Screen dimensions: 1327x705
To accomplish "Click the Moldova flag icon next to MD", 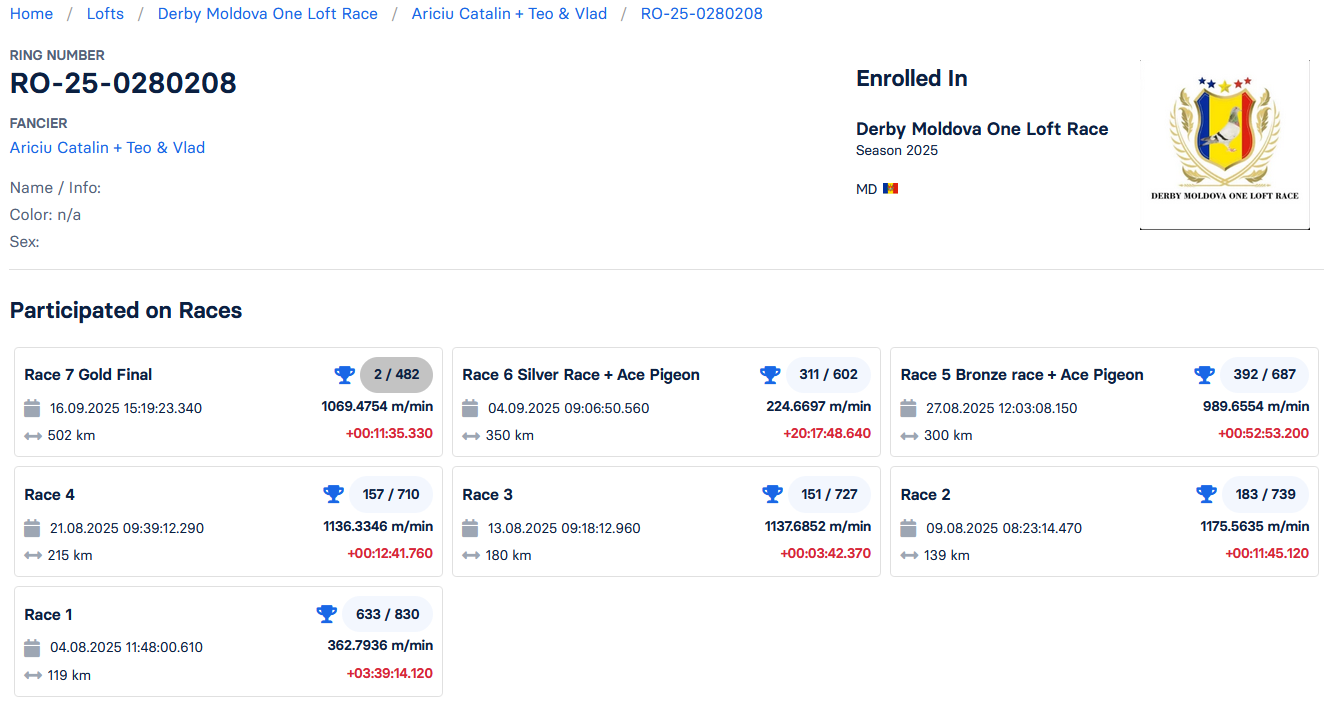I will 890,189.
